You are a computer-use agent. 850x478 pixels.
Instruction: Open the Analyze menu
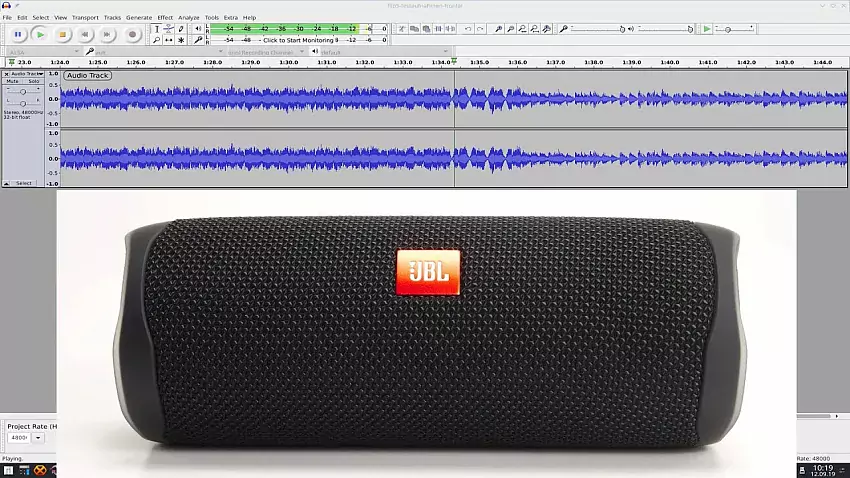pyautogui.click(x=189, y=17)
